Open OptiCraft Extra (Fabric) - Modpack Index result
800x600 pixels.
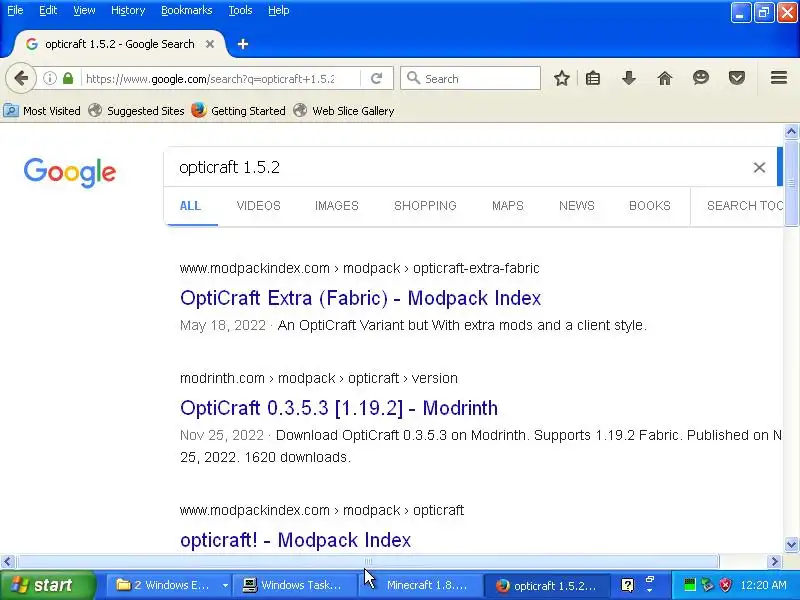coord(361,298)
